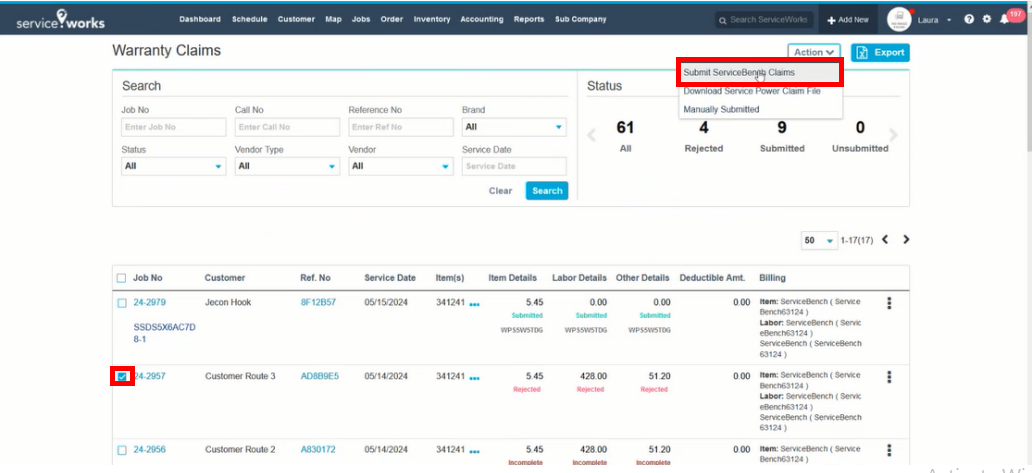The height and width of the screenshot is (473, 1032).
Task: Open the Laura user menu arrow
Action: pos(949,20)
